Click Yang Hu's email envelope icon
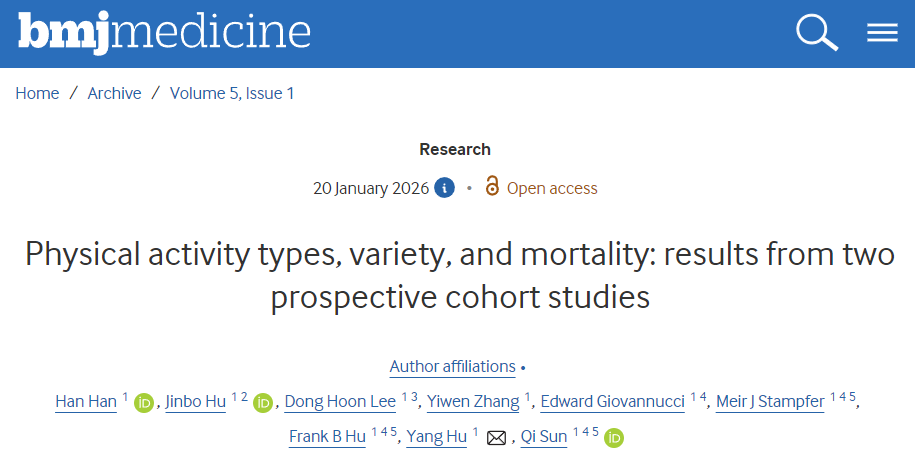This screenshot has height=466, width=915. [496, 438]
